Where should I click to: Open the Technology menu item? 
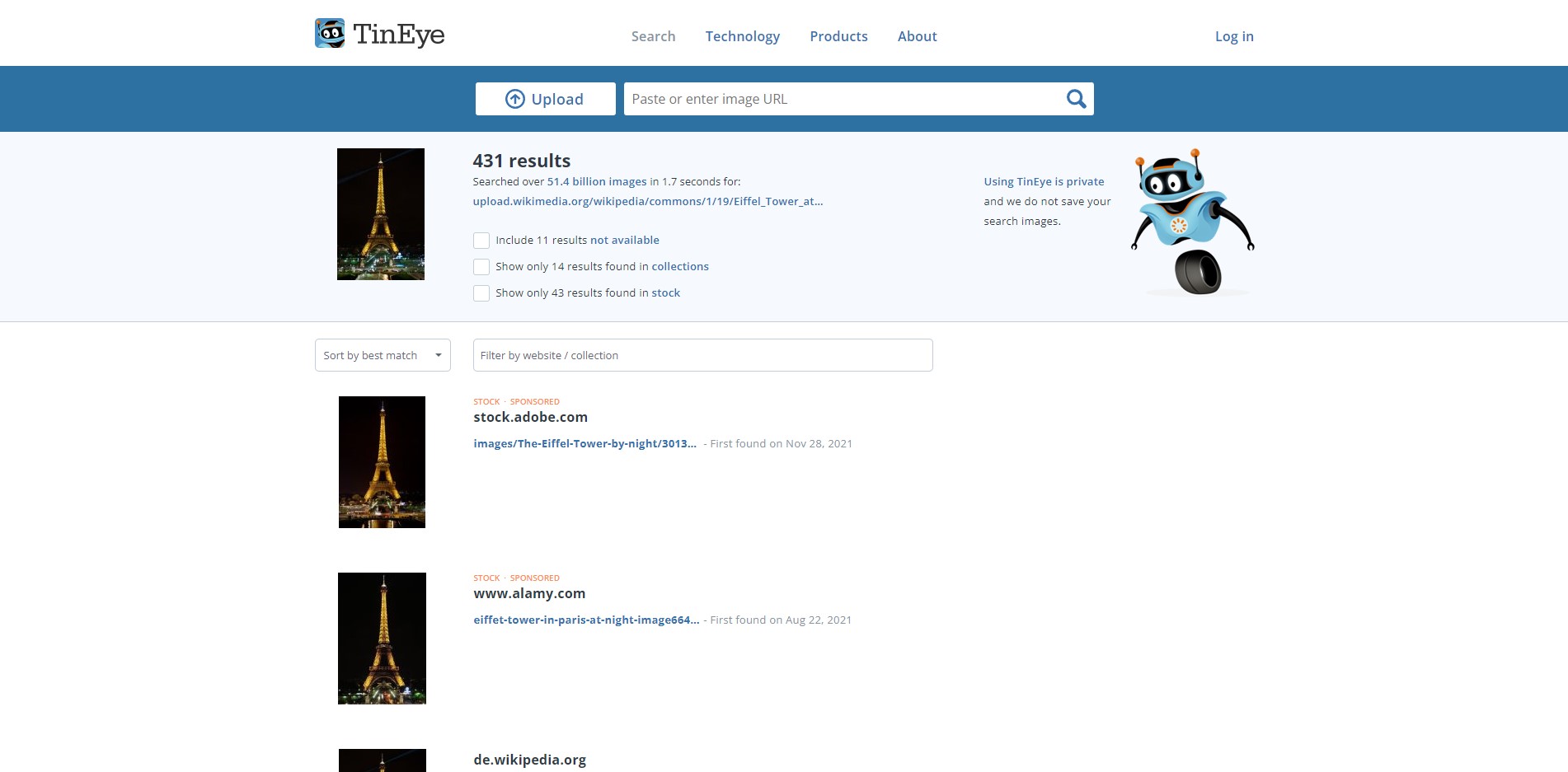[x=743, y=36]
